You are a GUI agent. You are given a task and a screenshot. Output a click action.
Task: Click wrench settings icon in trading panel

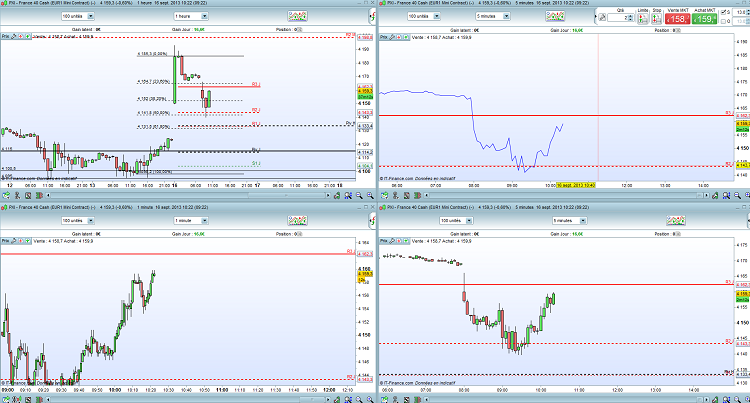tap(602, 18)
